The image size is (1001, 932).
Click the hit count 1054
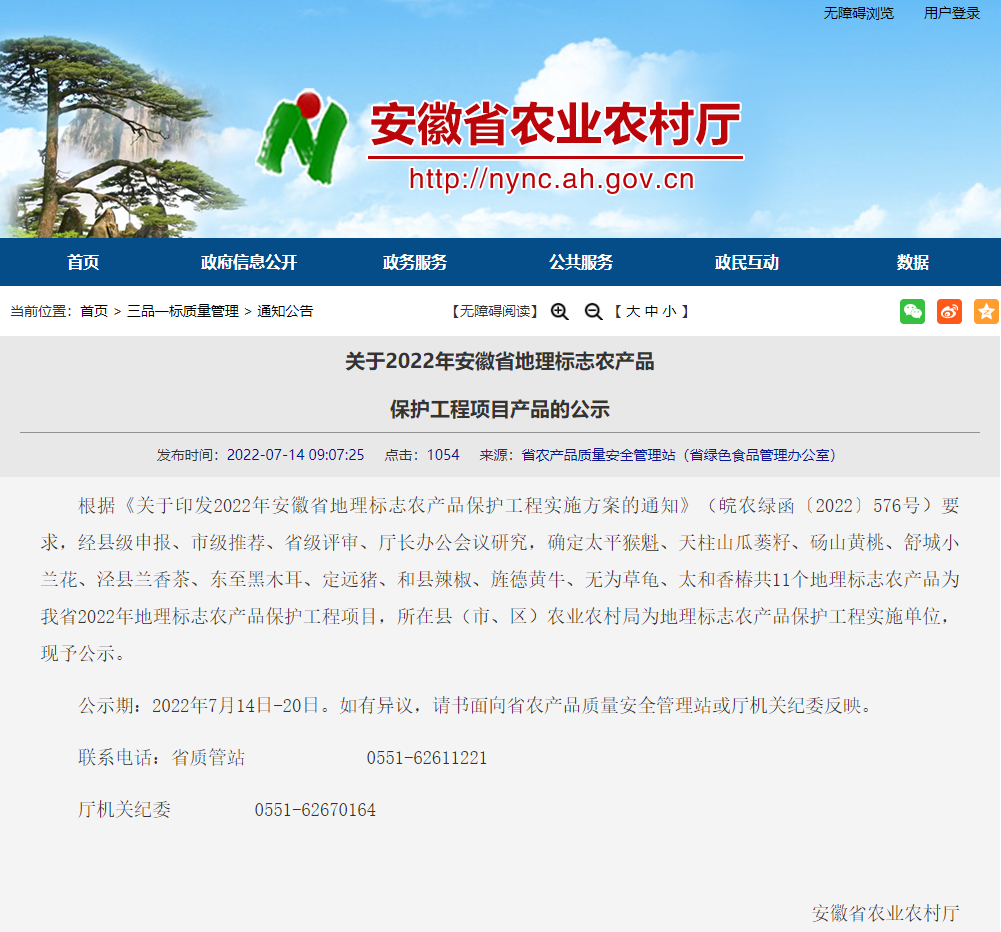point(443,455)
